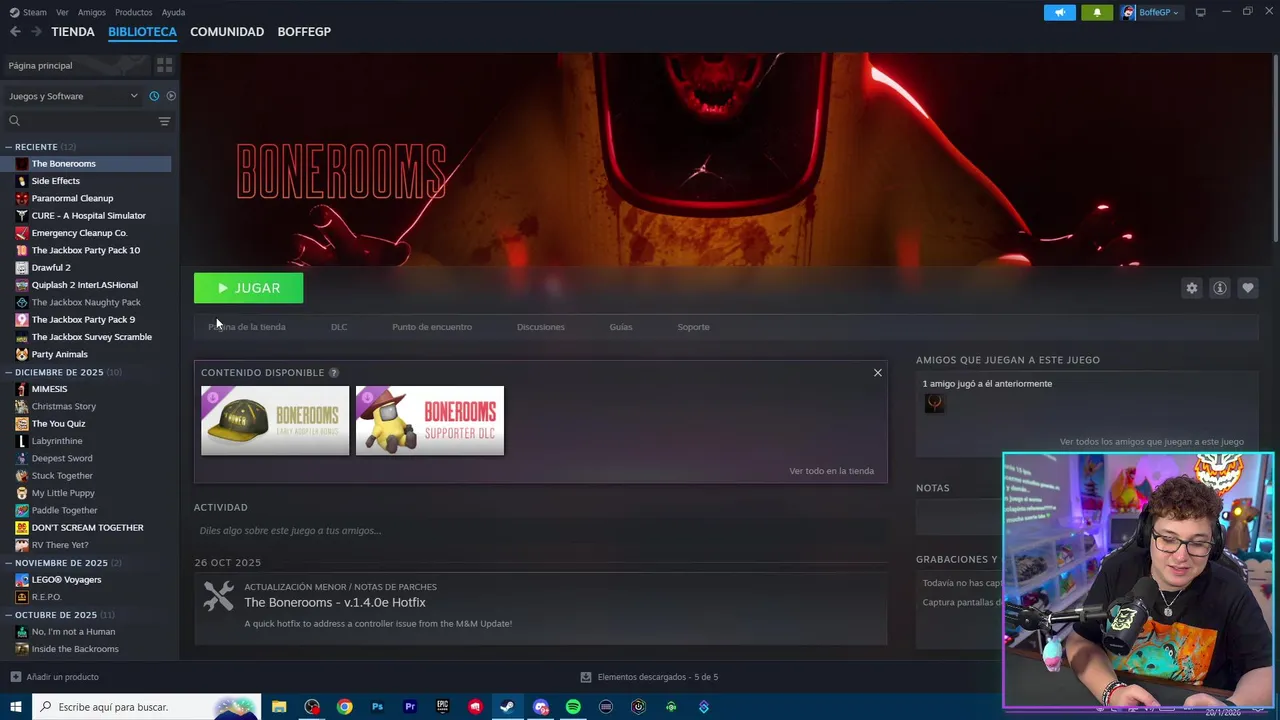Open the downloads status icon at bottom
Screen dimensions: 1280x720
click(x=586, y=677)
